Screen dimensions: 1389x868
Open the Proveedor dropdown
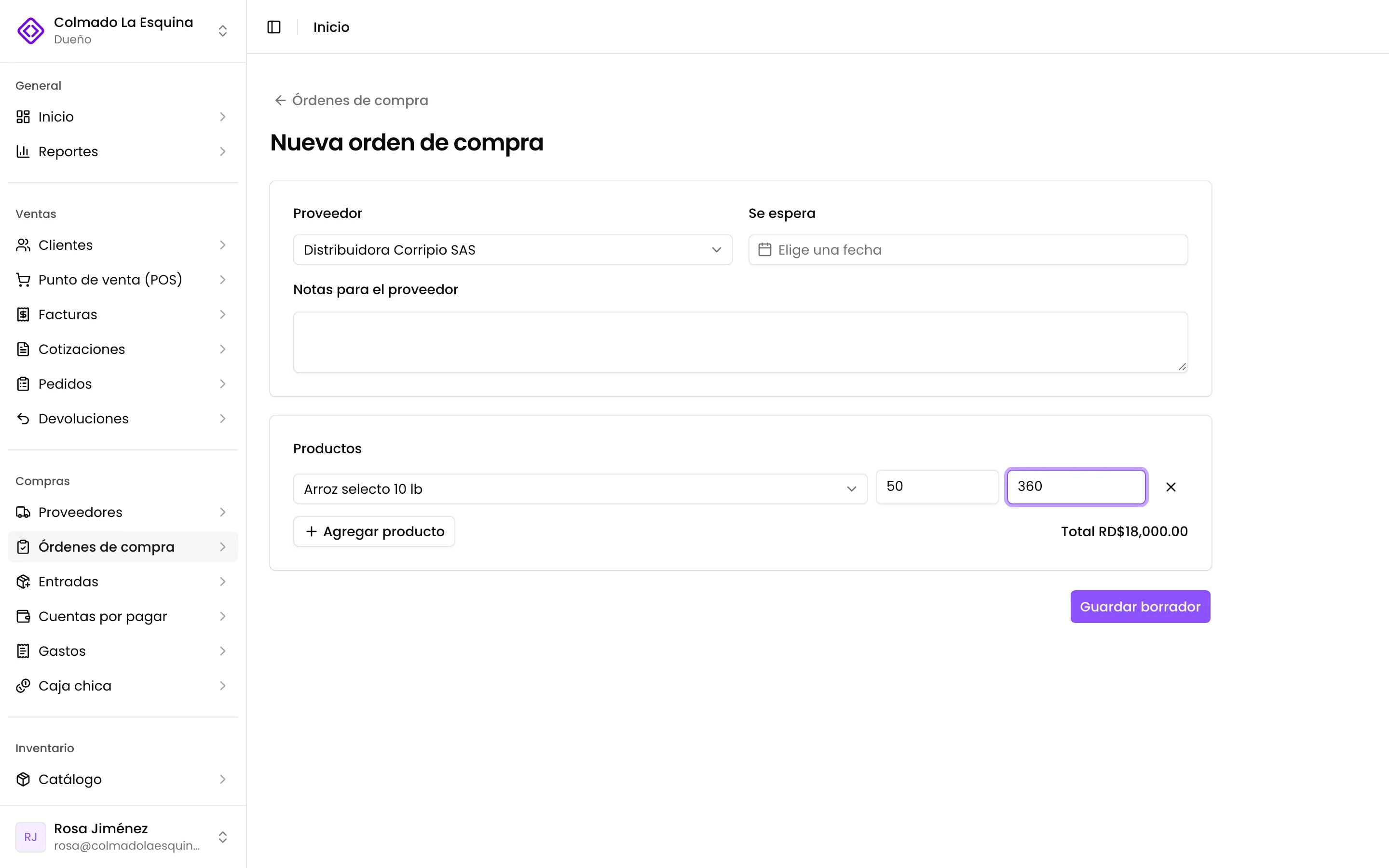pos(513,250)
